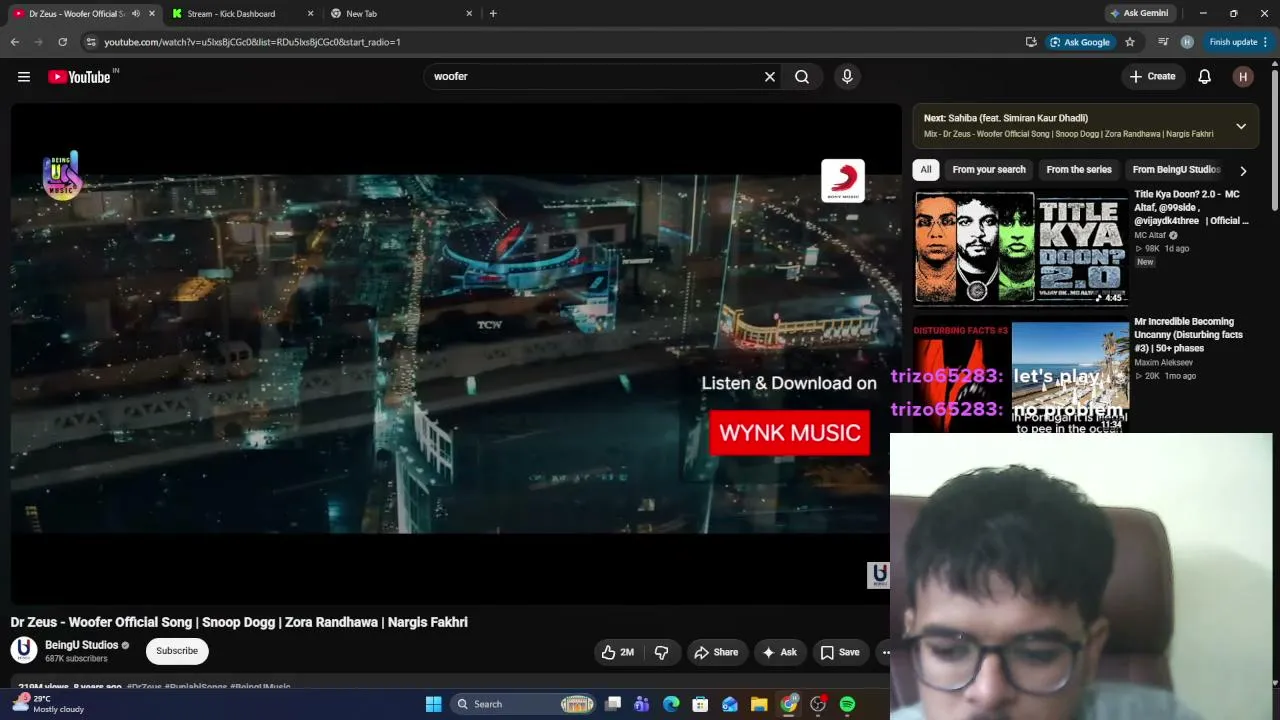This screenshot has width=1280, height=720.
Task: Switch to the New Tab browser tab
Action: point(361,14)
